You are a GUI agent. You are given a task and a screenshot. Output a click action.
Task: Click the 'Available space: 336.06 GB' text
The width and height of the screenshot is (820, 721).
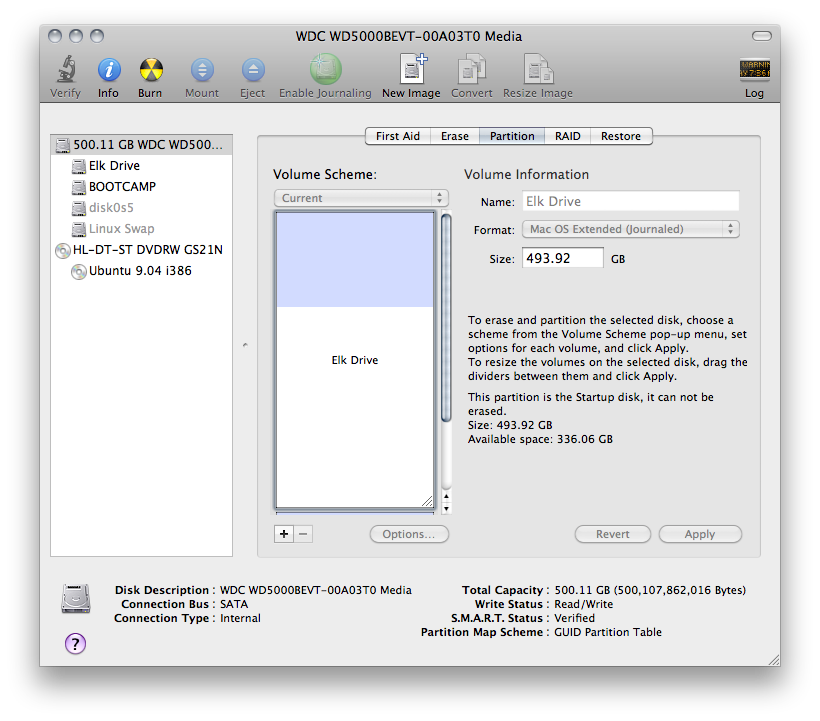[x=540, y=439]
